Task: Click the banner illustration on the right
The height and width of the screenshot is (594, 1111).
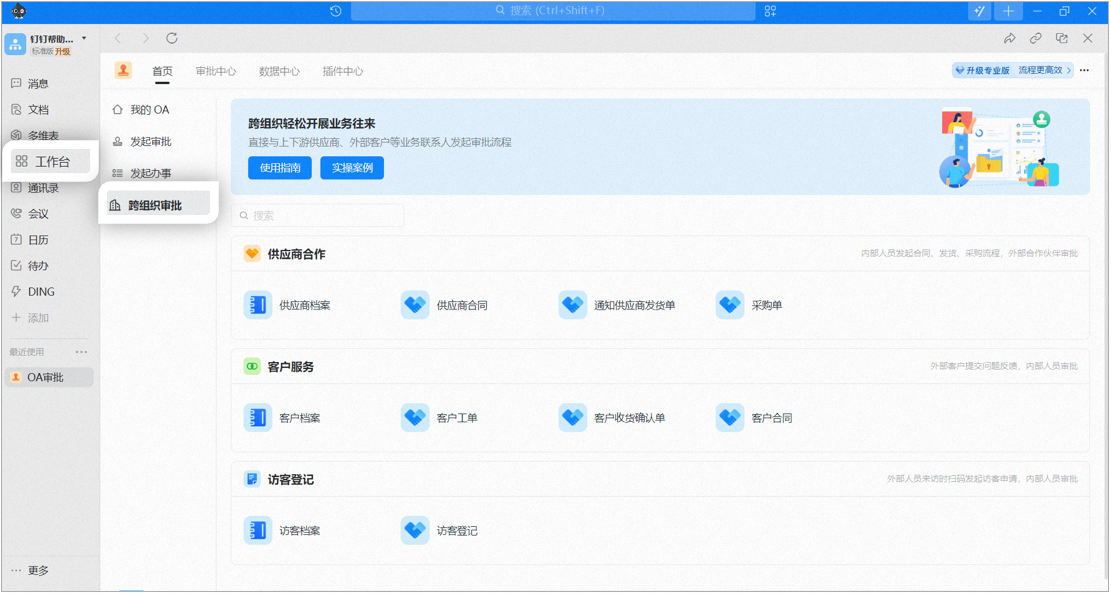Action: (x=1000, y=147)
